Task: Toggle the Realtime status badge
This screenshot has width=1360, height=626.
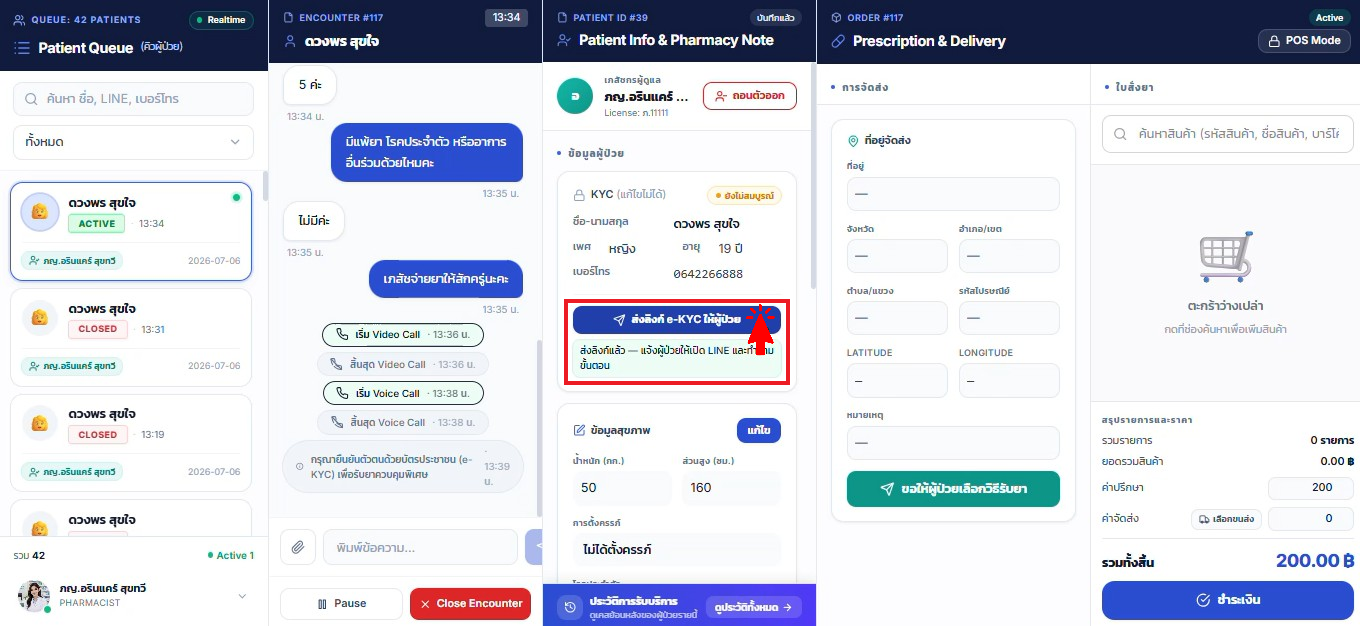Action: (x=221, y=20)
